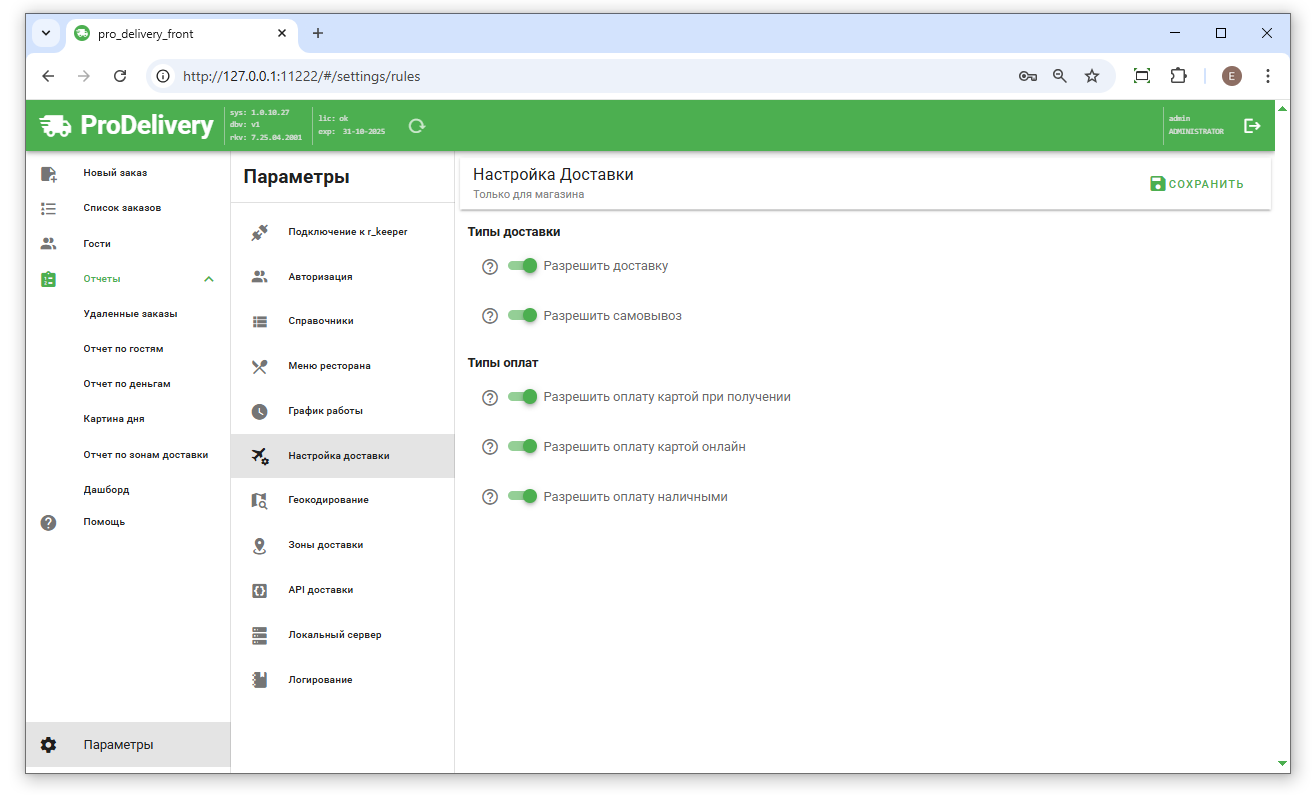
Task: Open the Отчет по деньгам report link
Action: pos(127,384)
